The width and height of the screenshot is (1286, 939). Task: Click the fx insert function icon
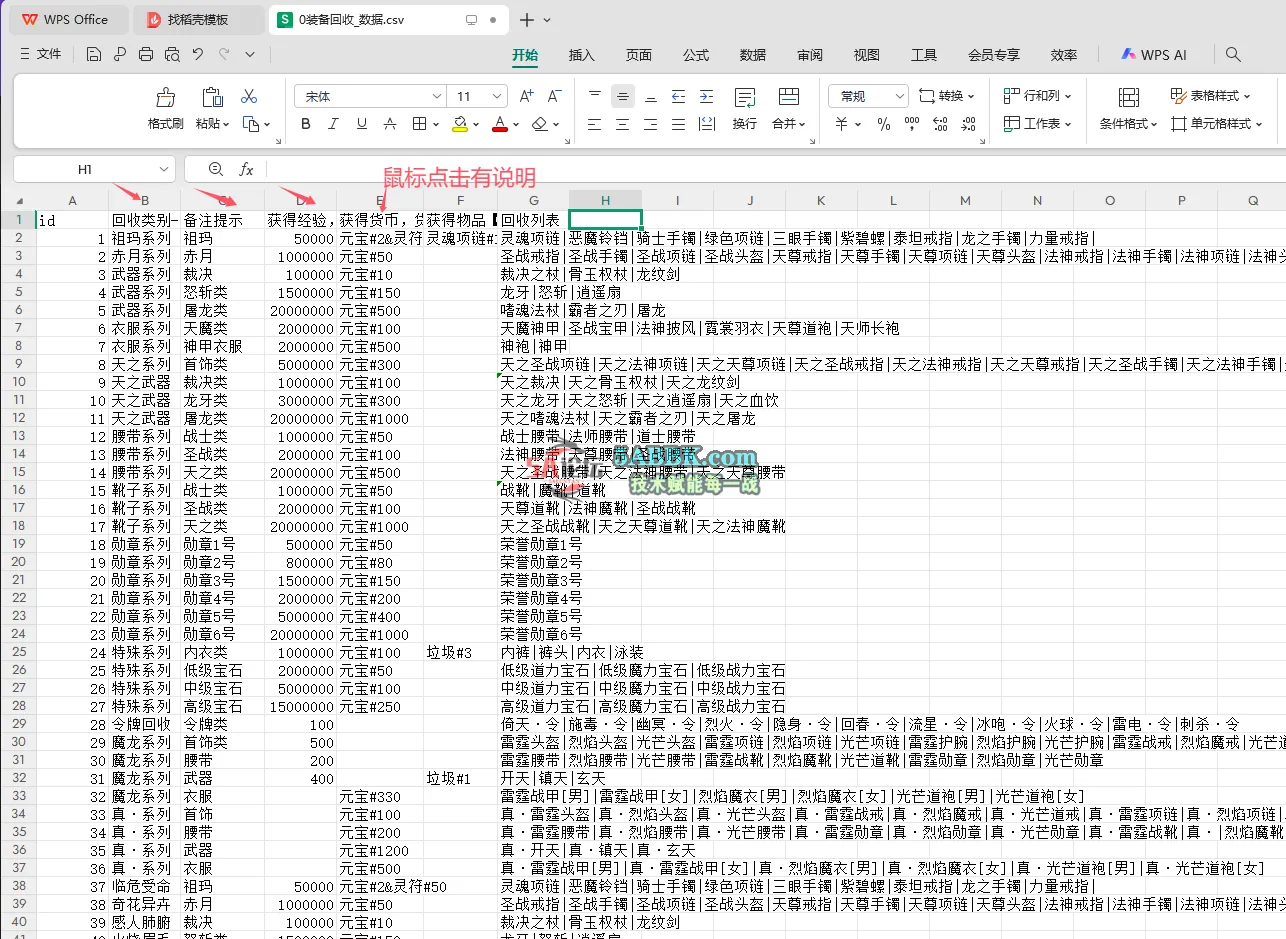(x=246, y=170)
